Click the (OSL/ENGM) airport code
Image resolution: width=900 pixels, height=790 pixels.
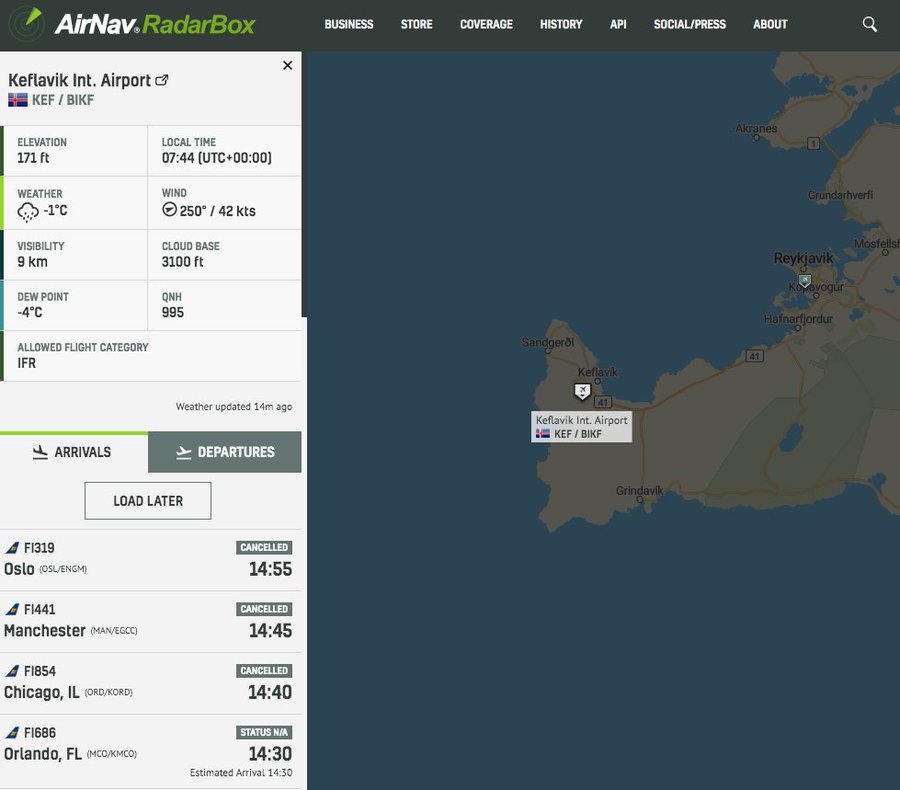coord(63,569)
